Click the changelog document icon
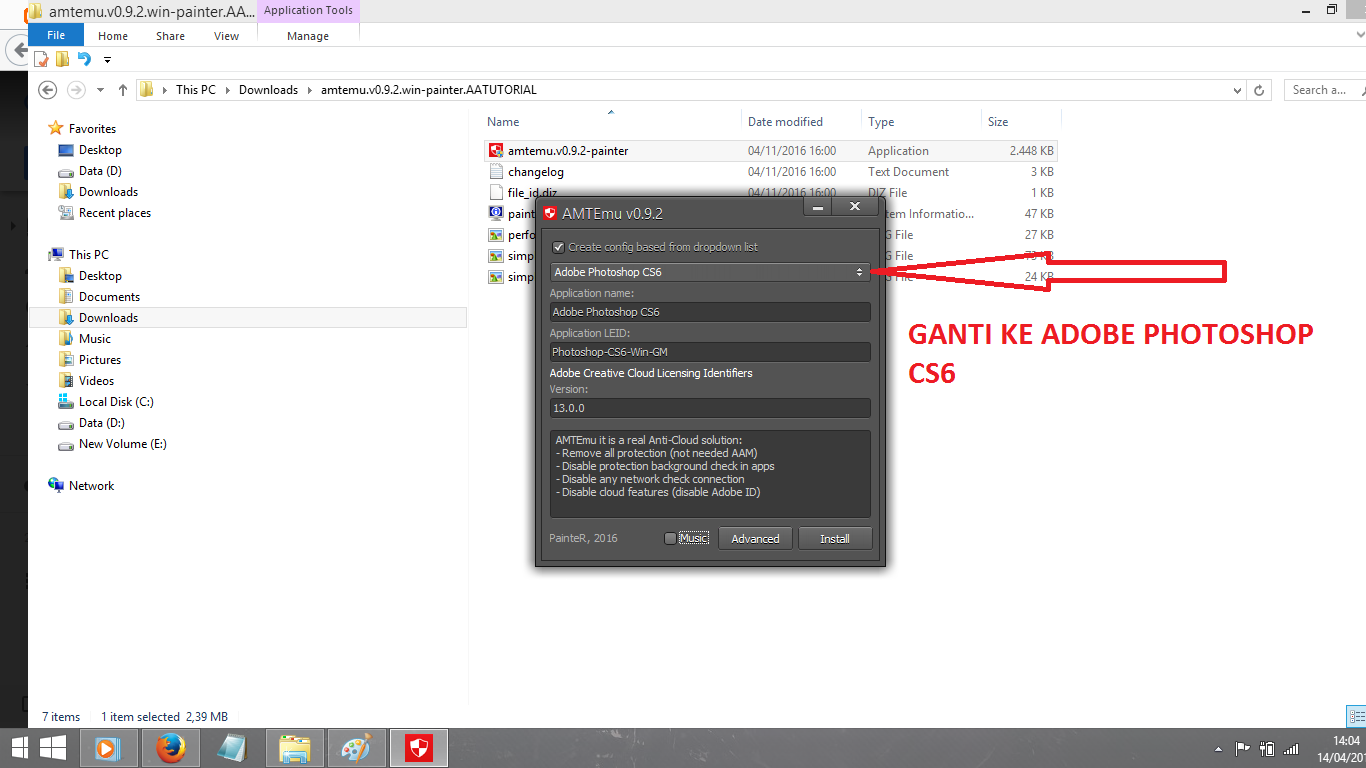This screenshot has height=768, width=1366. (x=495, y=172)
